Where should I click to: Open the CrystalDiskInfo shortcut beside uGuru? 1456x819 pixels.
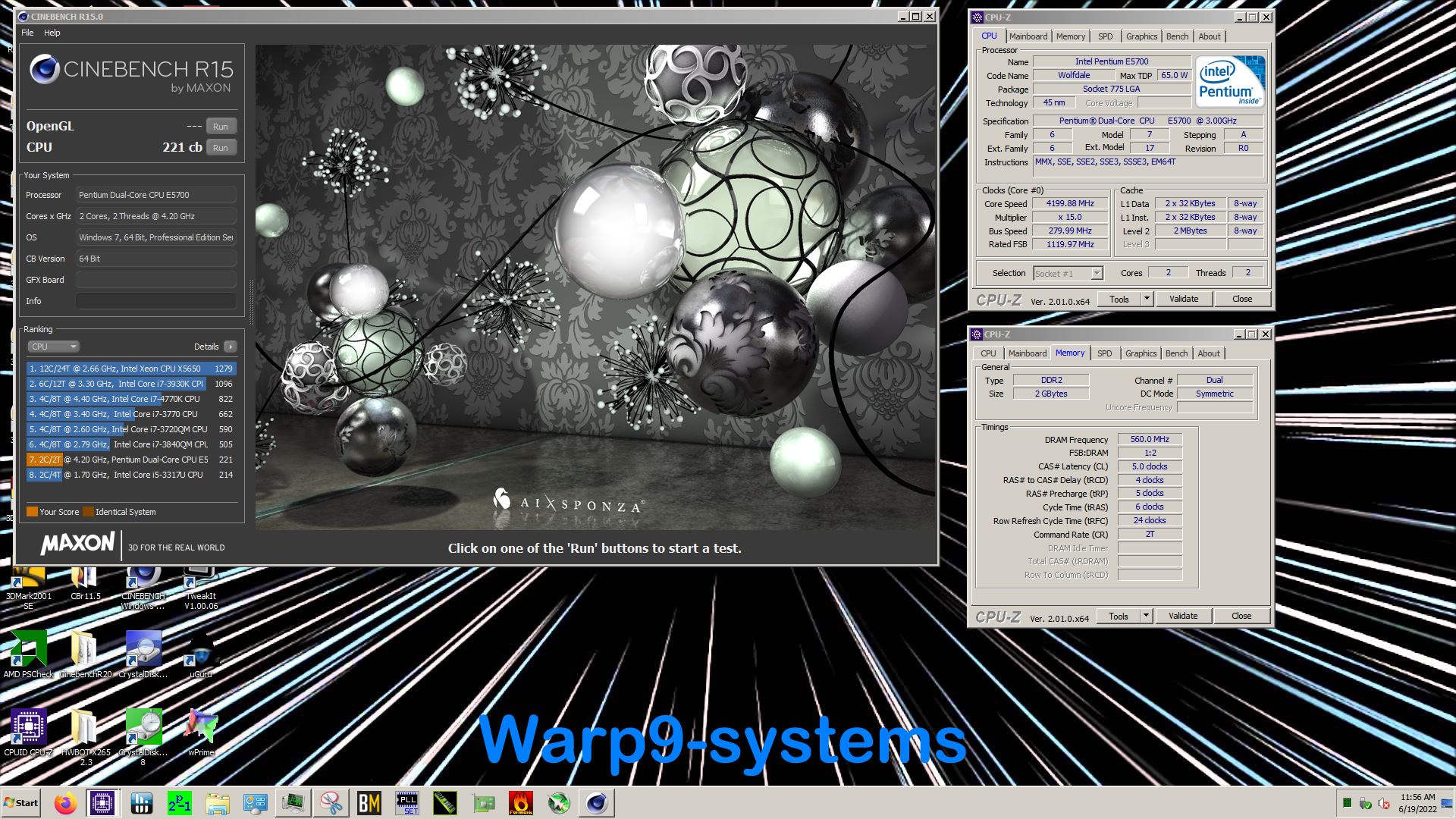coord(143,654)
